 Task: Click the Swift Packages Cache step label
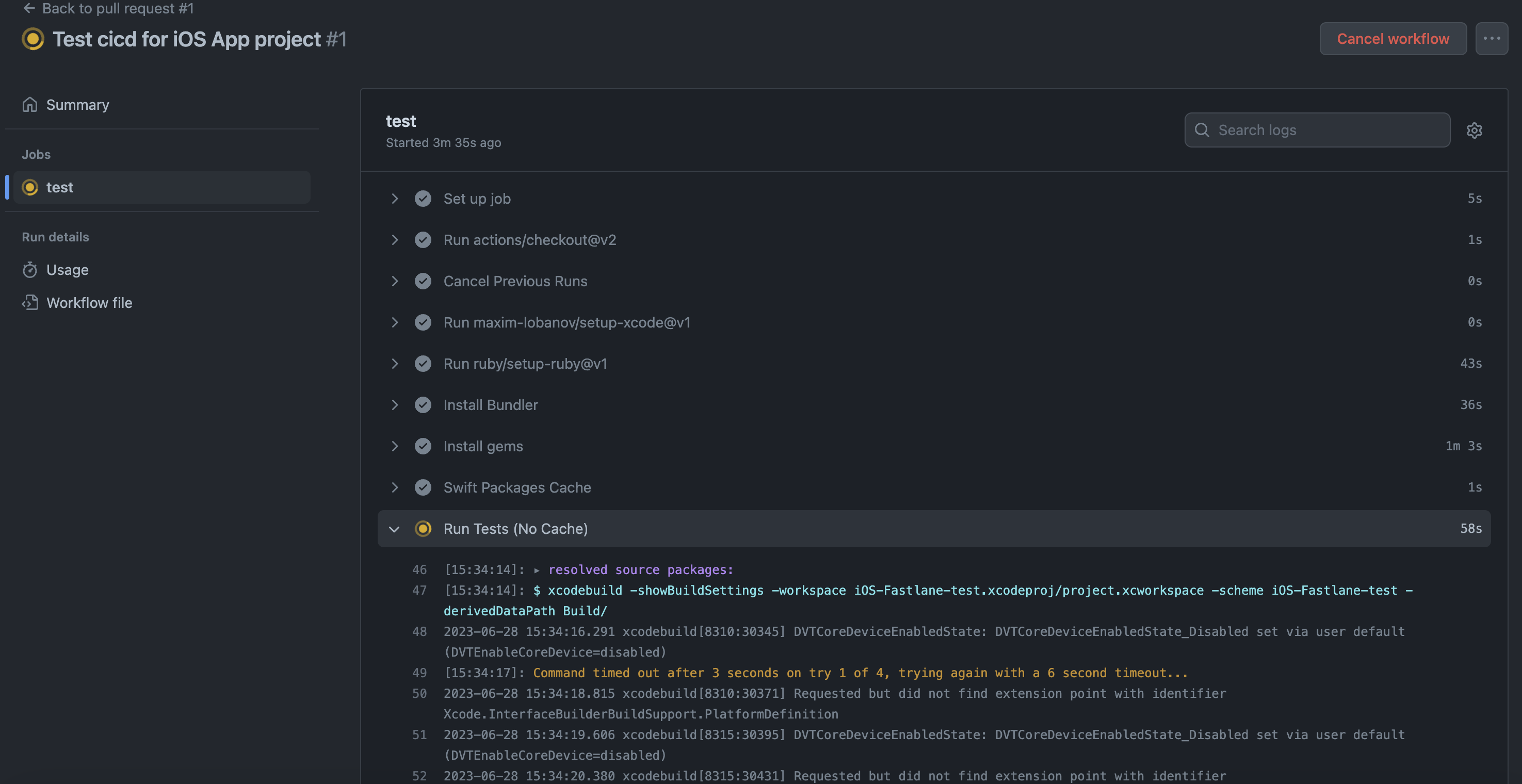pos(517,487)
